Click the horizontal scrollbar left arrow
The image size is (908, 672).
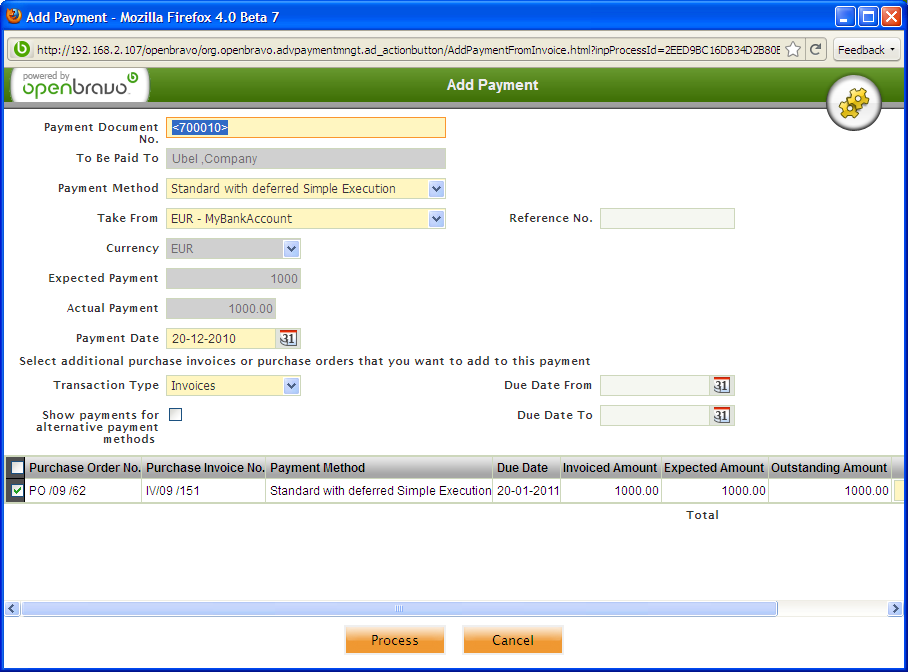(12, 609)
